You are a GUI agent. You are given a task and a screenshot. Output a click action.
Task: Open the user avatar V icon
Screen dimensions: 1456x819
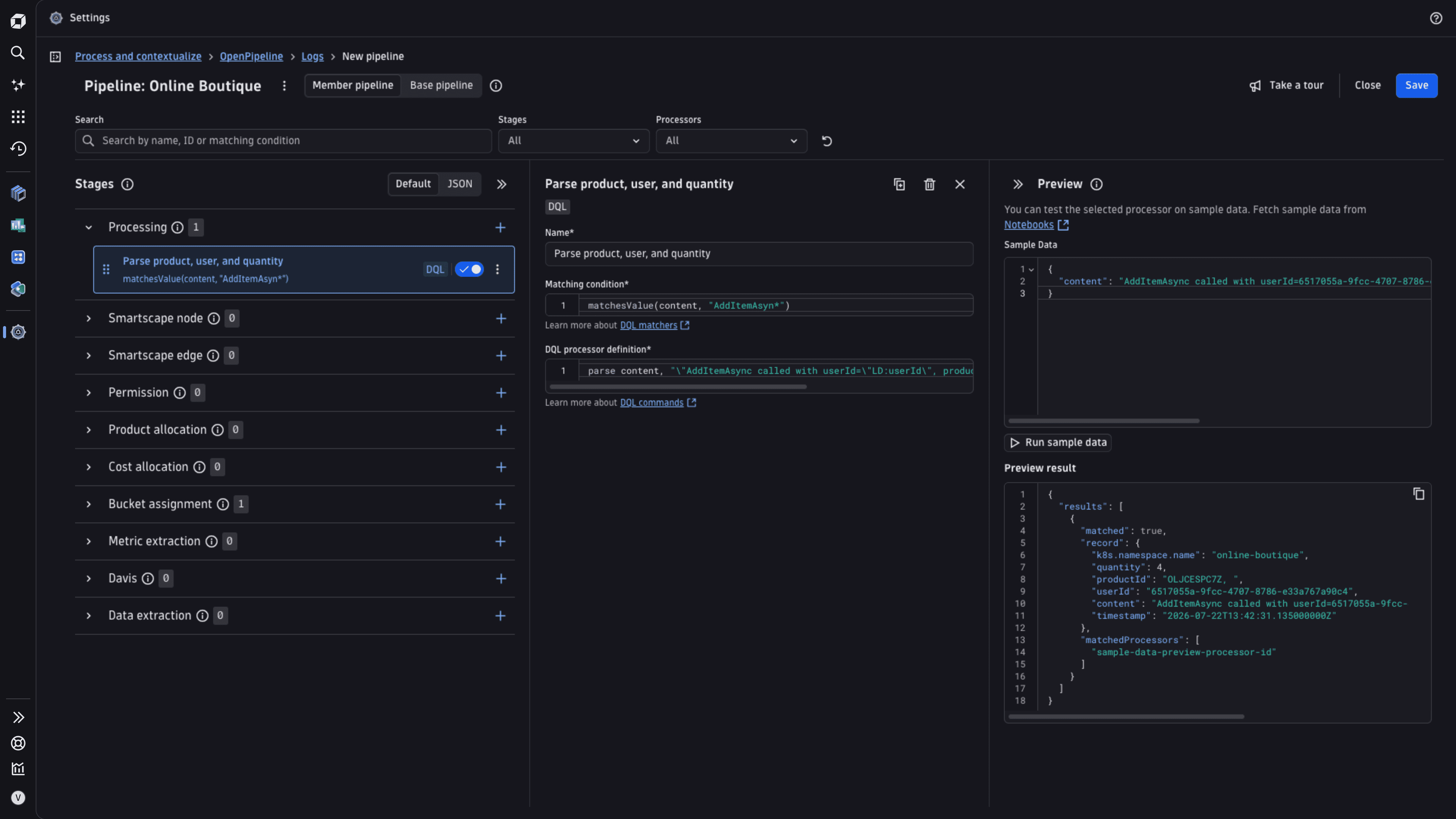click(18, 797)
